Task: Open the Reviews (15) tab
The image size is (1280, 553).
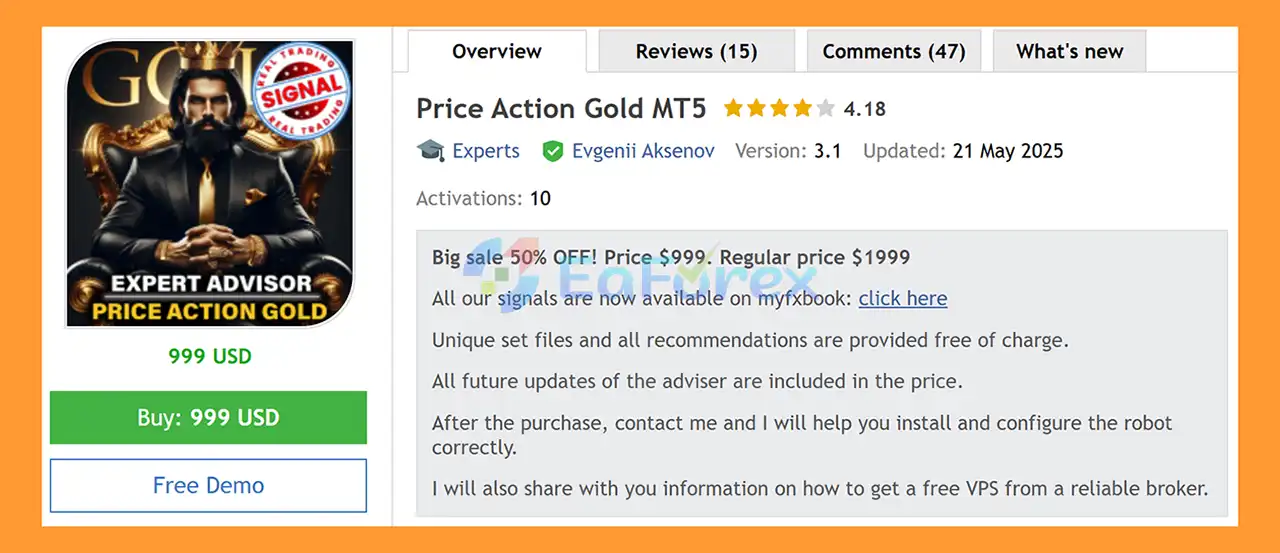Action: pos(696,52)
